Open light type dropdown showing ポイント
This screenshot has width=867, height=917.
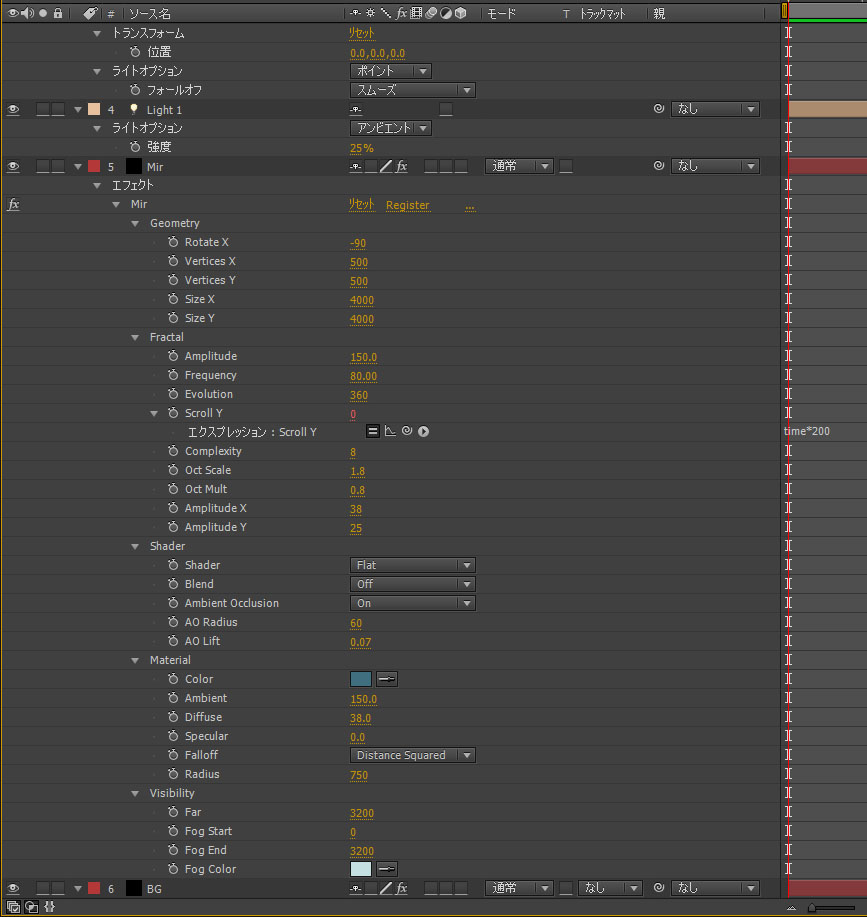pyautogui.click(x=391, y=71)
